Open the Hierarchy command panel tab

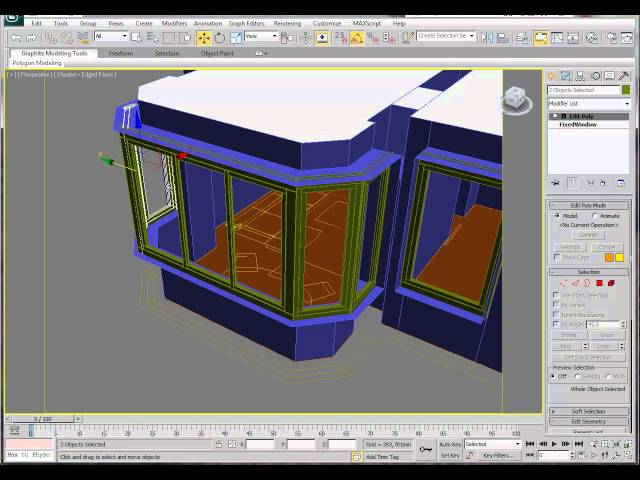click(580, 76)
